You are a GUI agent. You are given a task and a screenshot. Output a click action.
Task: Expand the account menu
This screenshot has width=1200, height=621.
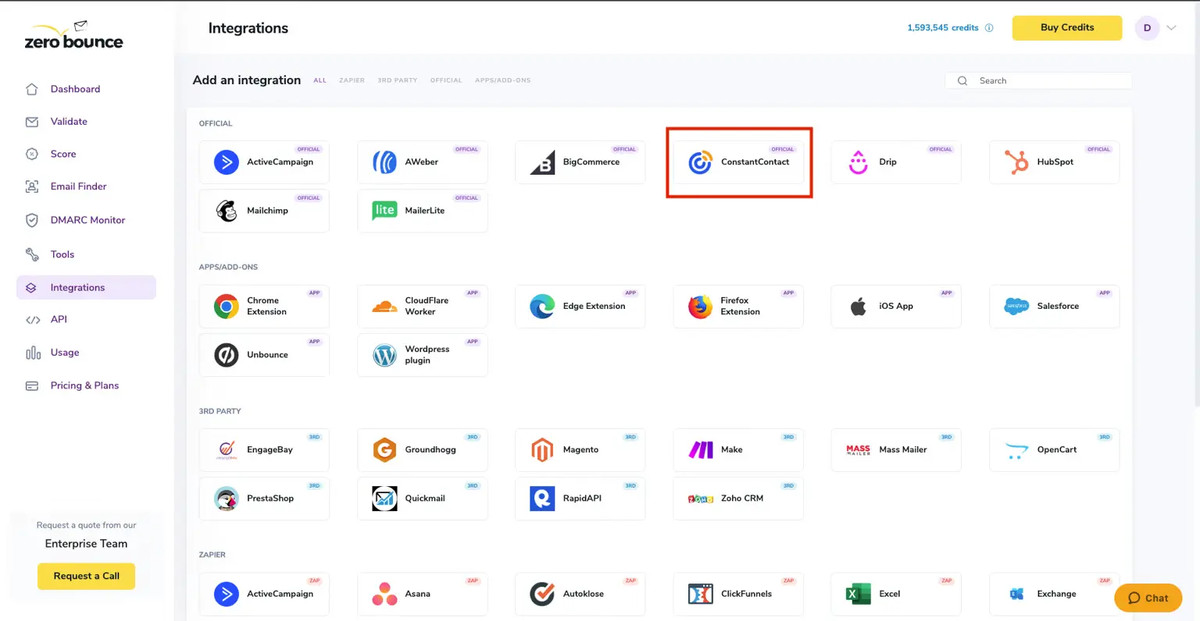(1157, 28)
